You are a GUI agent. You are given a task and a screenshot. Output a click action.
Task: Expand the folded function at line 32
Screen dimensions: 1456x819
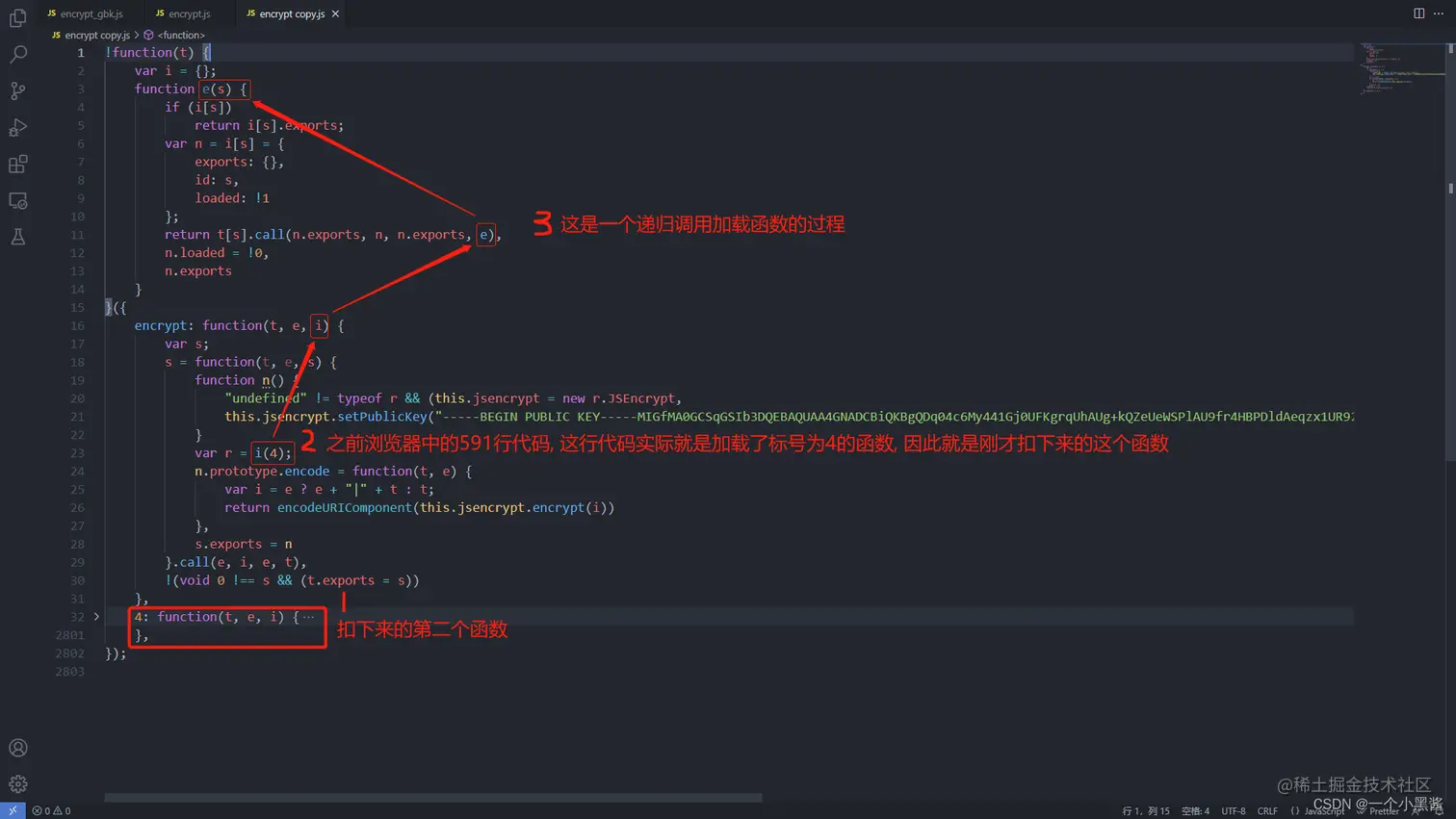click(x=96, y=617)
